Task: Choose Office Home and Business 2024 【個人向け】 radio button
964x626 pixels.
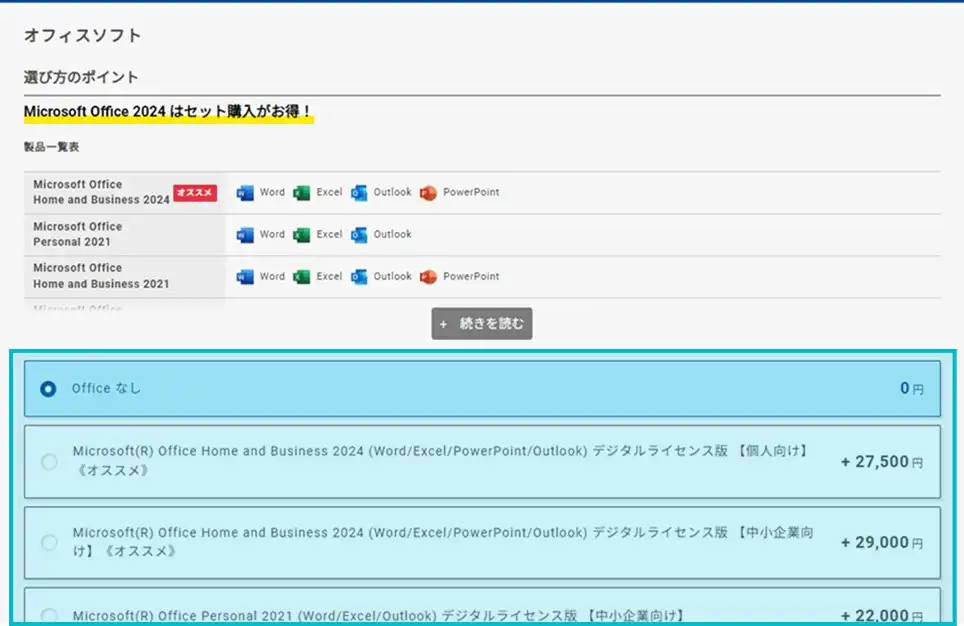Action: [49, 462]
